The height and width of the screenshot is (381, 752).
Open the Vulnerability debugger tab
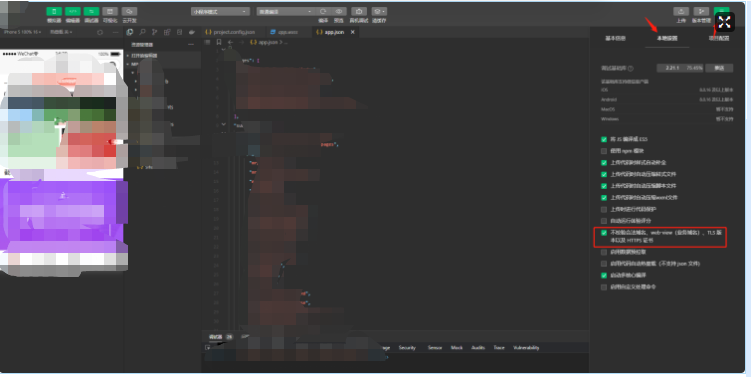[x=526, y=347]
